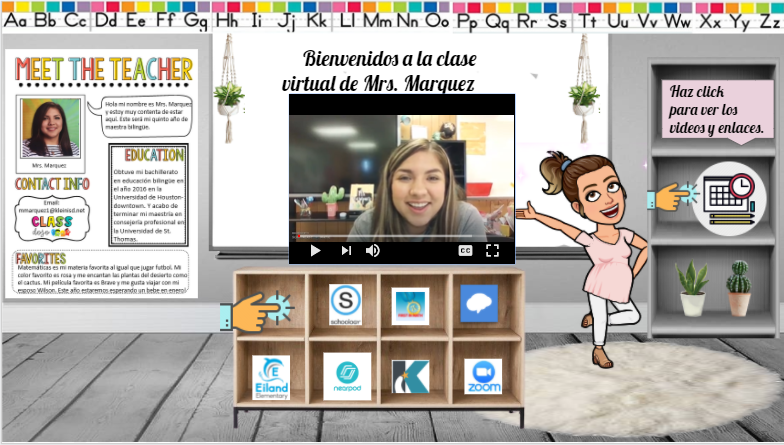The image size is (784, 445).
Task: Click the Meet the Teacher heading
Action: coord(104,70)
